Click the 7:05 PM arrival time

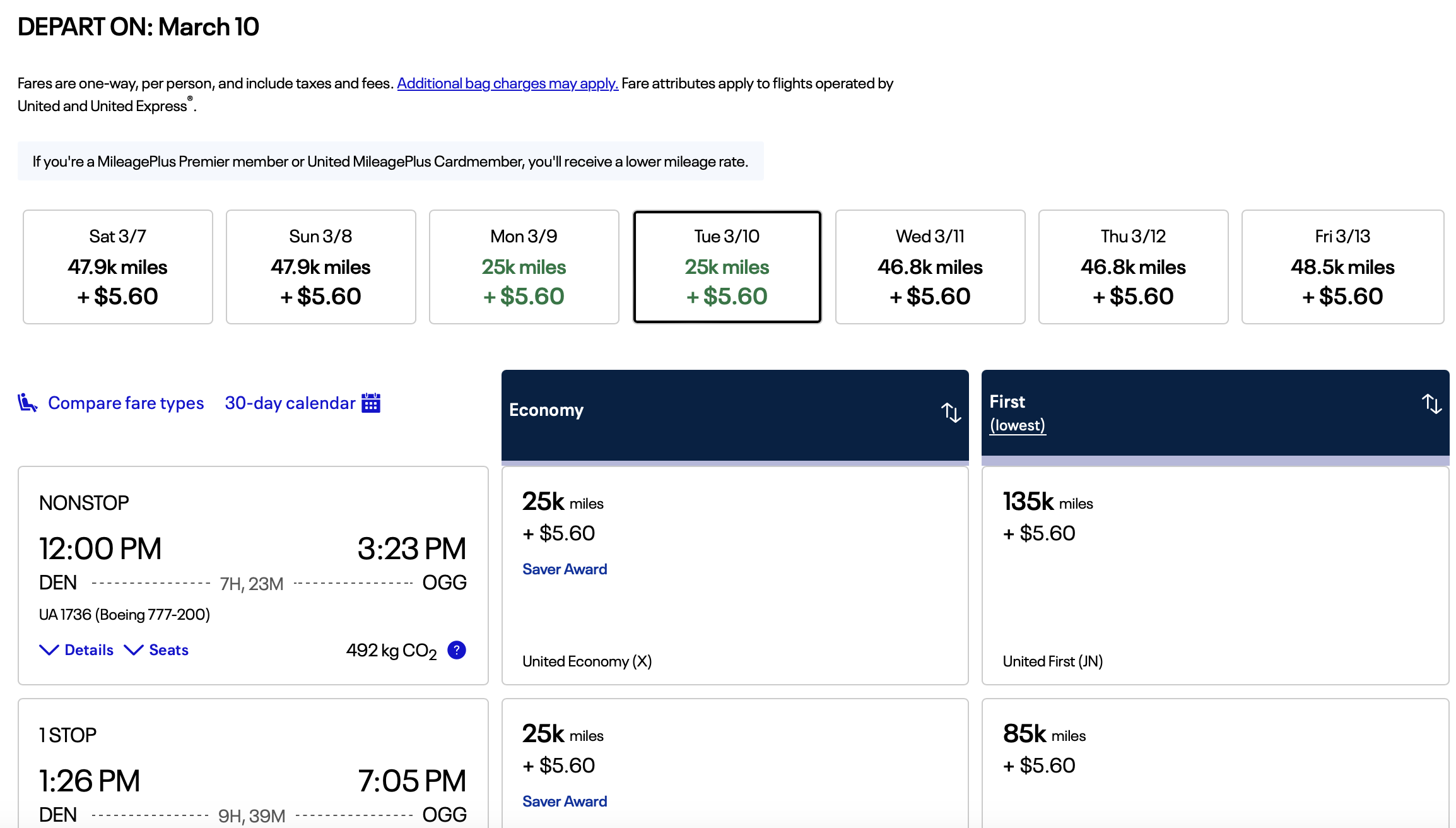(412, 781)
